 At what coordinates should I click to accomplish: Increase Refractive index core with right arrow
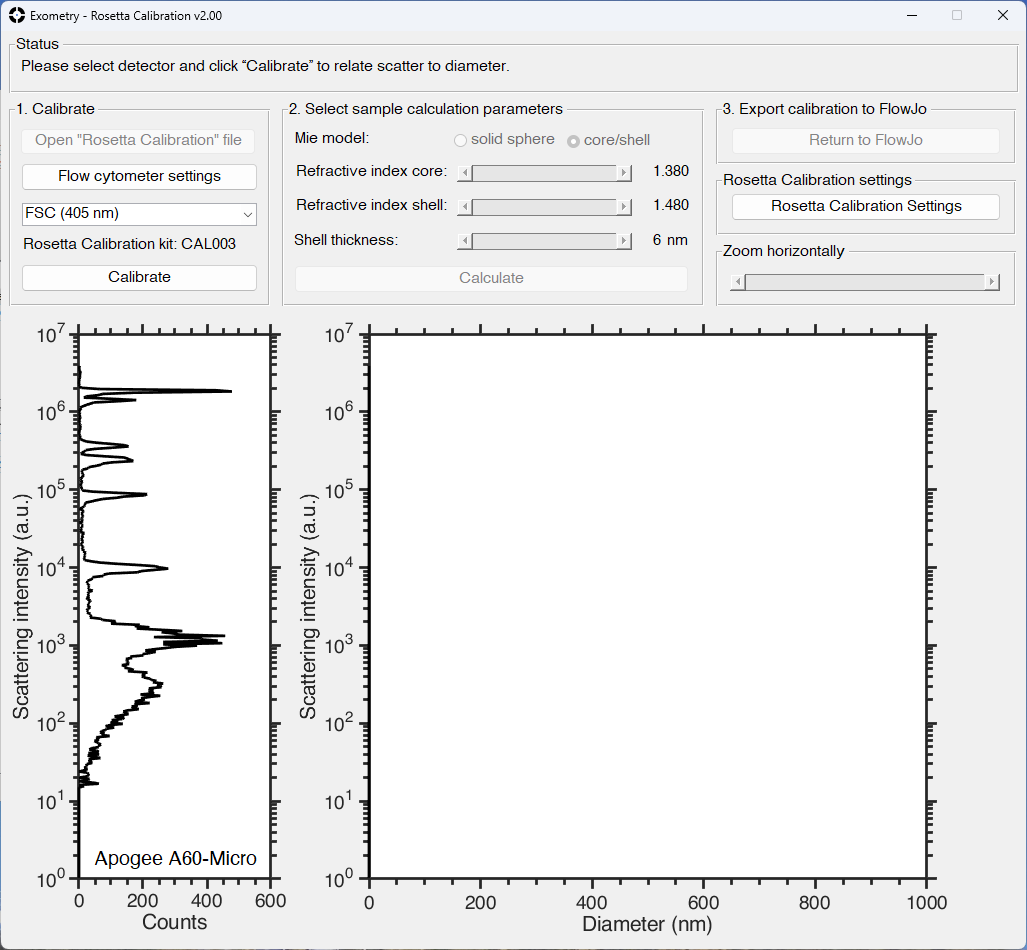click(624, 172)
